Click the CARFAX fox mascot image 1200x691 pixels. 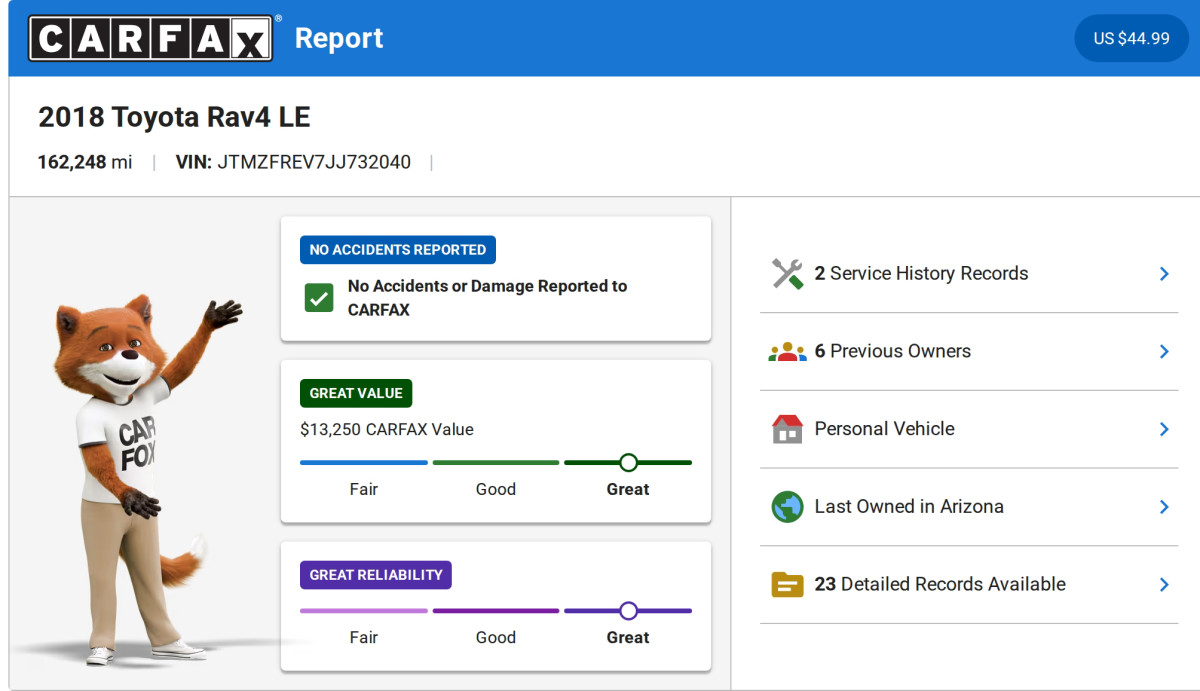150,480
